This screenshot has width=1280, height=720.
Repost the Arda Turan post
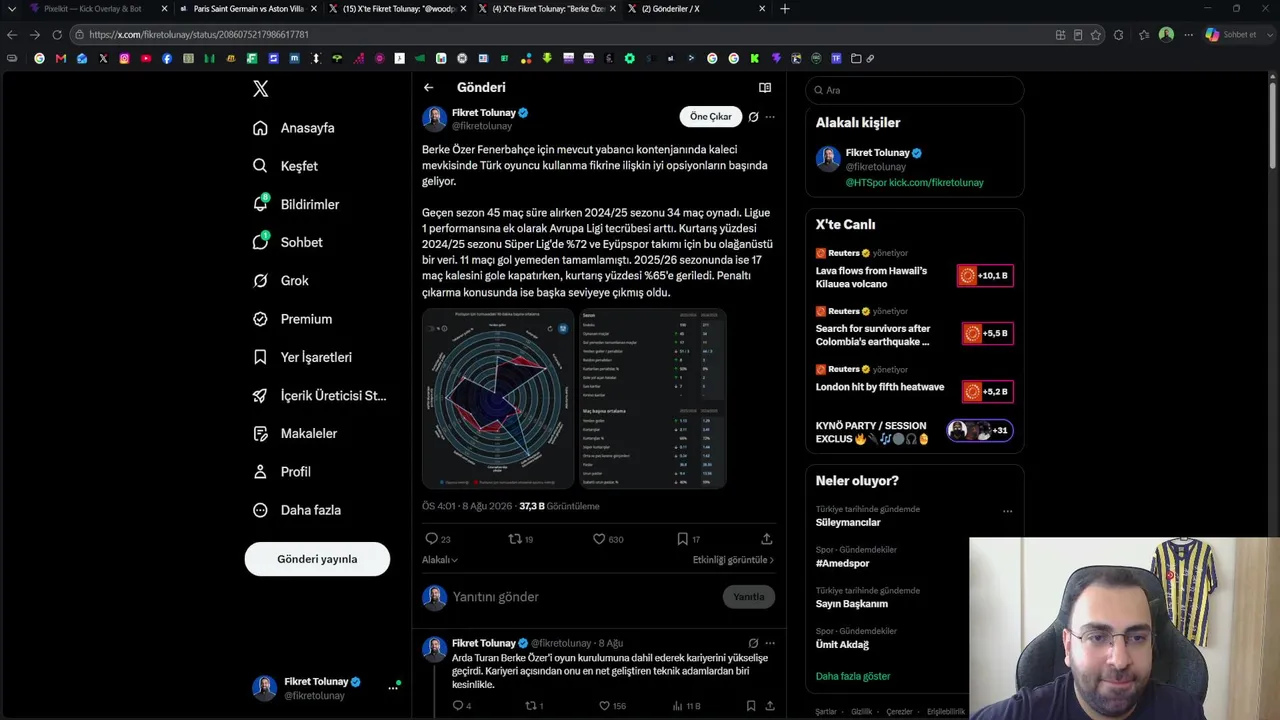[x=534, y=706]
